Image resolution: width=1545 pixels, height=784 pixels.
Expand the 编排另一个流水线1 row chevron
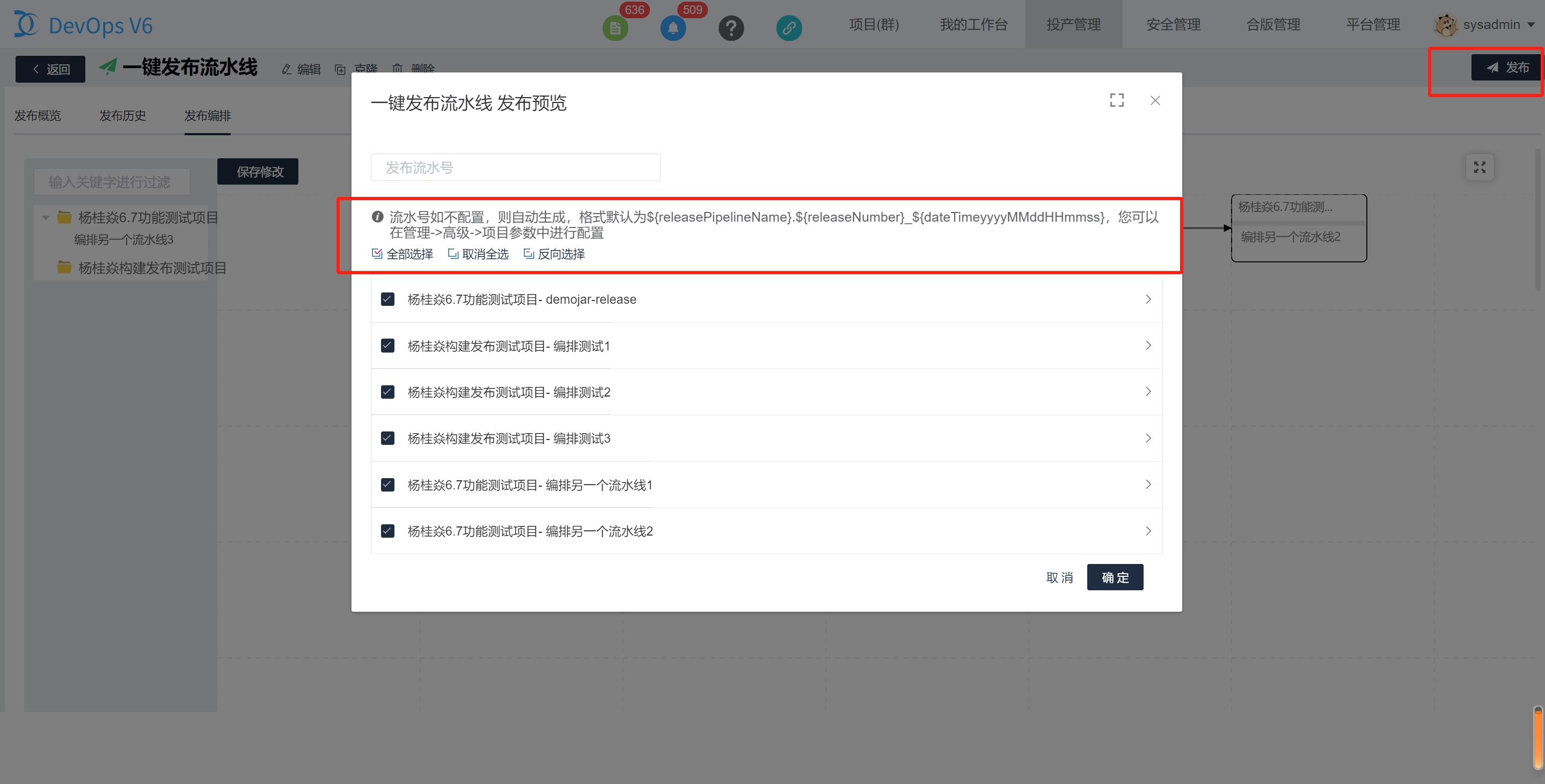(1148, 484)
